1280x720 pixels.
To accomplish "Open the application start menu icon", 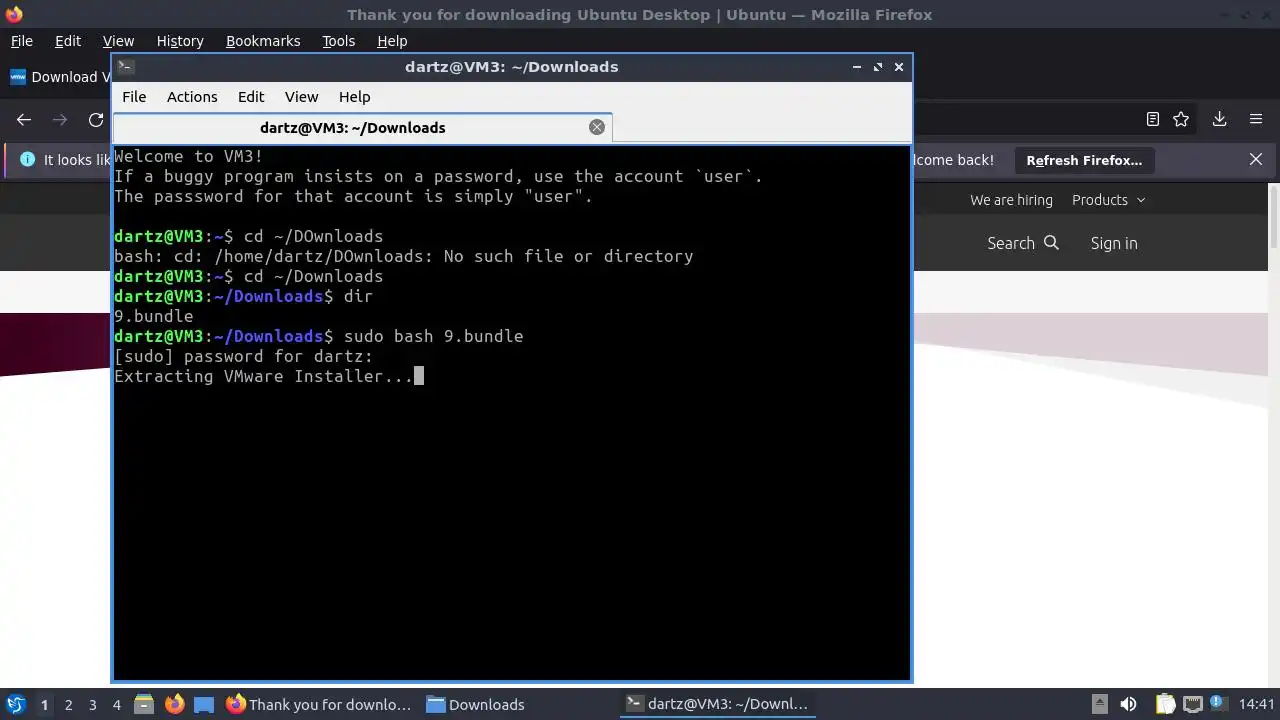I will click(x=16, y=704).
